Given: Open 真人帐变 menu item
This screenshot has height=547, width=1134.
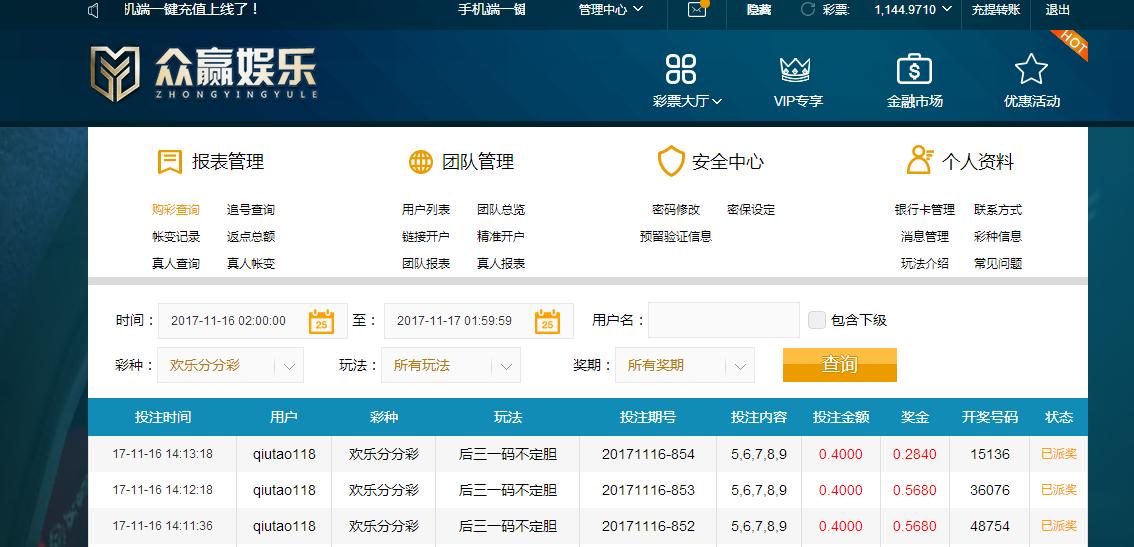Looking at the screenshot, I should pyautogui.click(x=251, y=263).
